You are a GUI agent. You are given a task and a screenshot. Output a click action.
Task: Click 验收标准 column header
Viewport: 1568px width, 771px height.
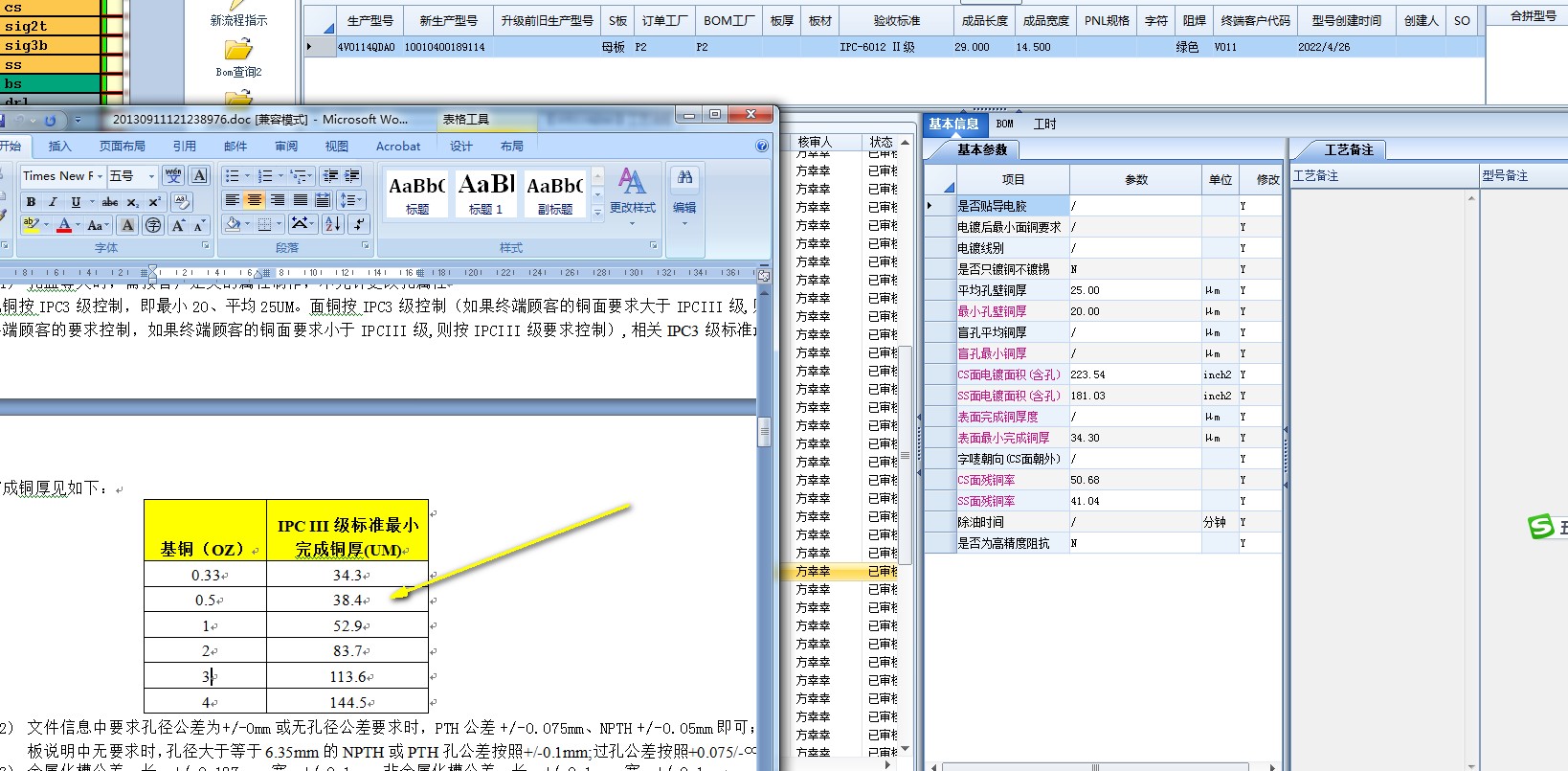coord(897,20)
